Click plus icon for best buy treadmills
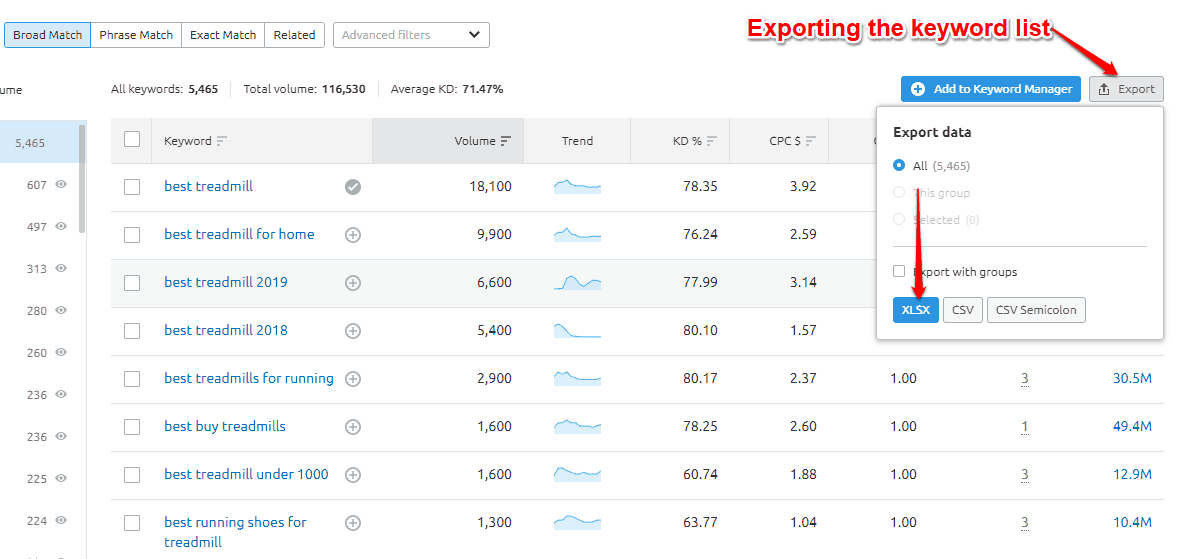Image resolution: width=1182 pixels, height=559 pixels. tap(353, 427)
